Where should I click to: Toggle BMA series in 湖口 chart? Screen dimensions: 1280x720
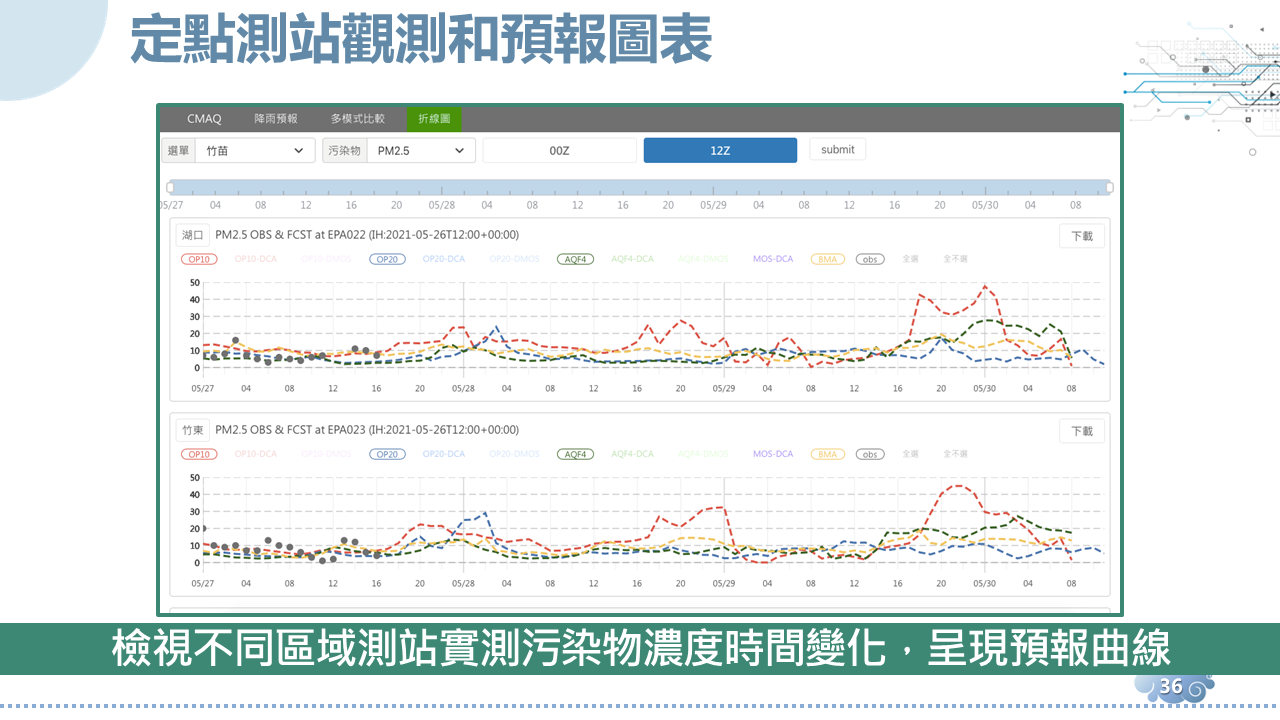(x=827, y=259)
